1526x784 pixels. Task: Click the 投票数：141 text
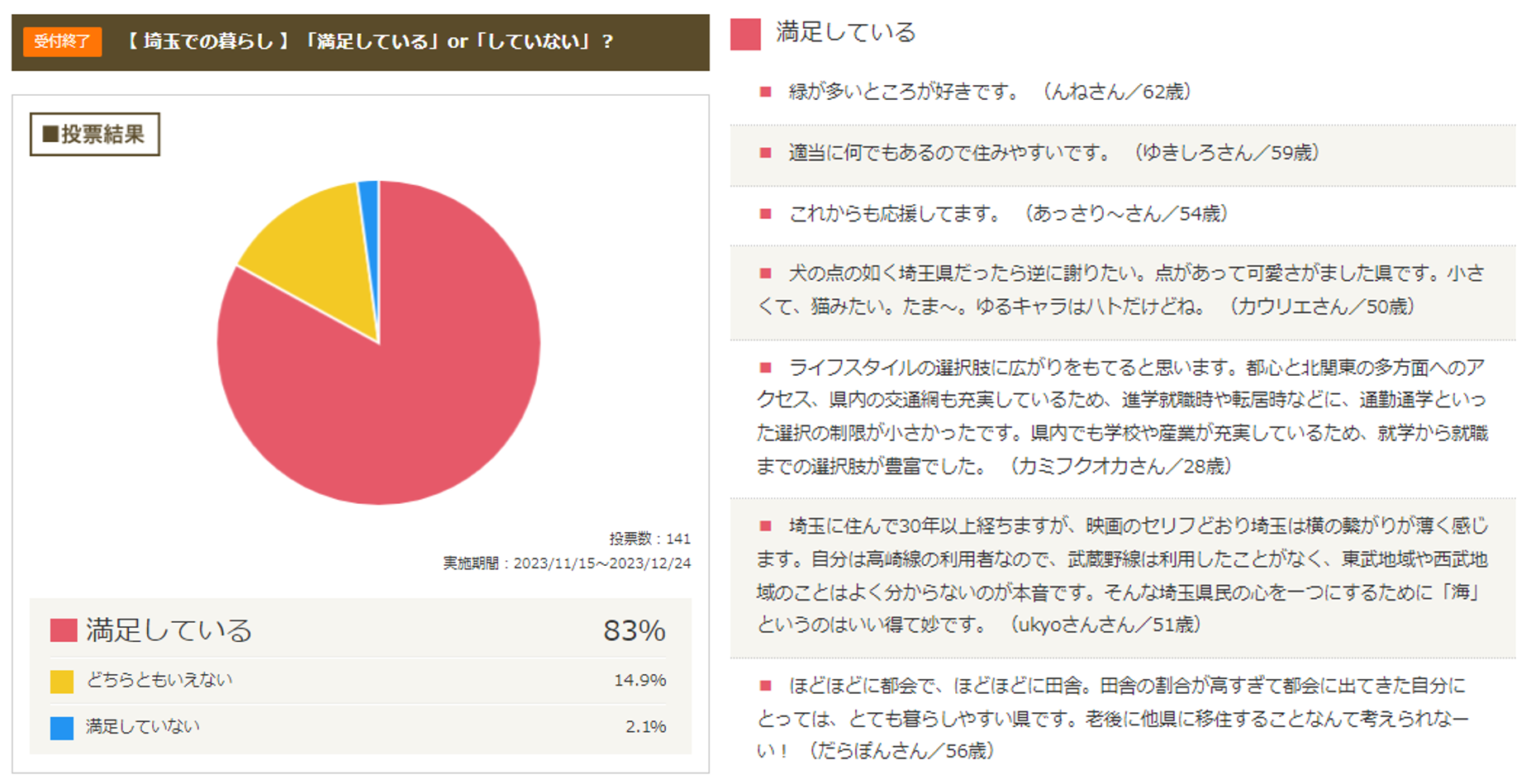[x=649, y=539]
